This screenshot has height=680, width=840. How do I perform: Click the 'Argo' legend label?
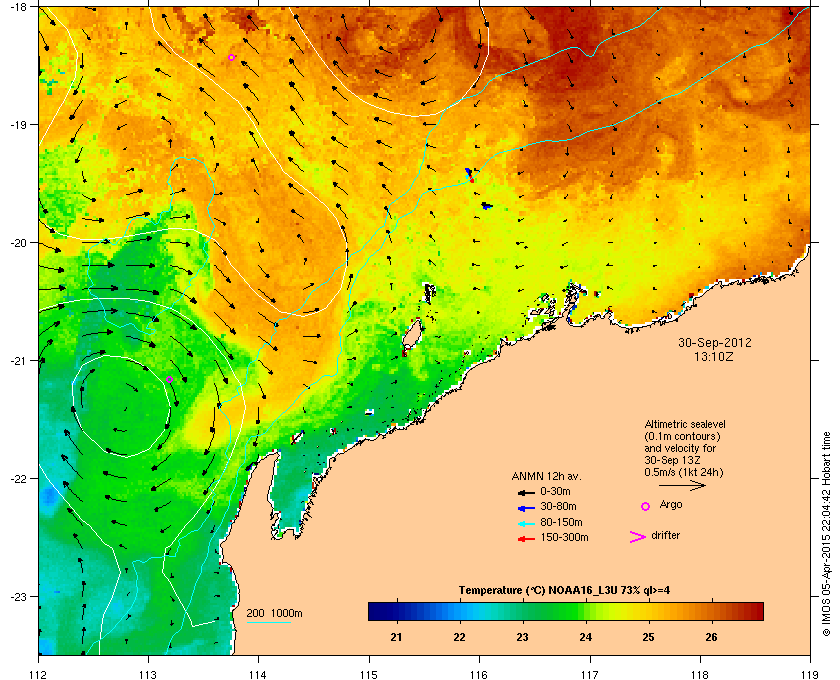671,504
